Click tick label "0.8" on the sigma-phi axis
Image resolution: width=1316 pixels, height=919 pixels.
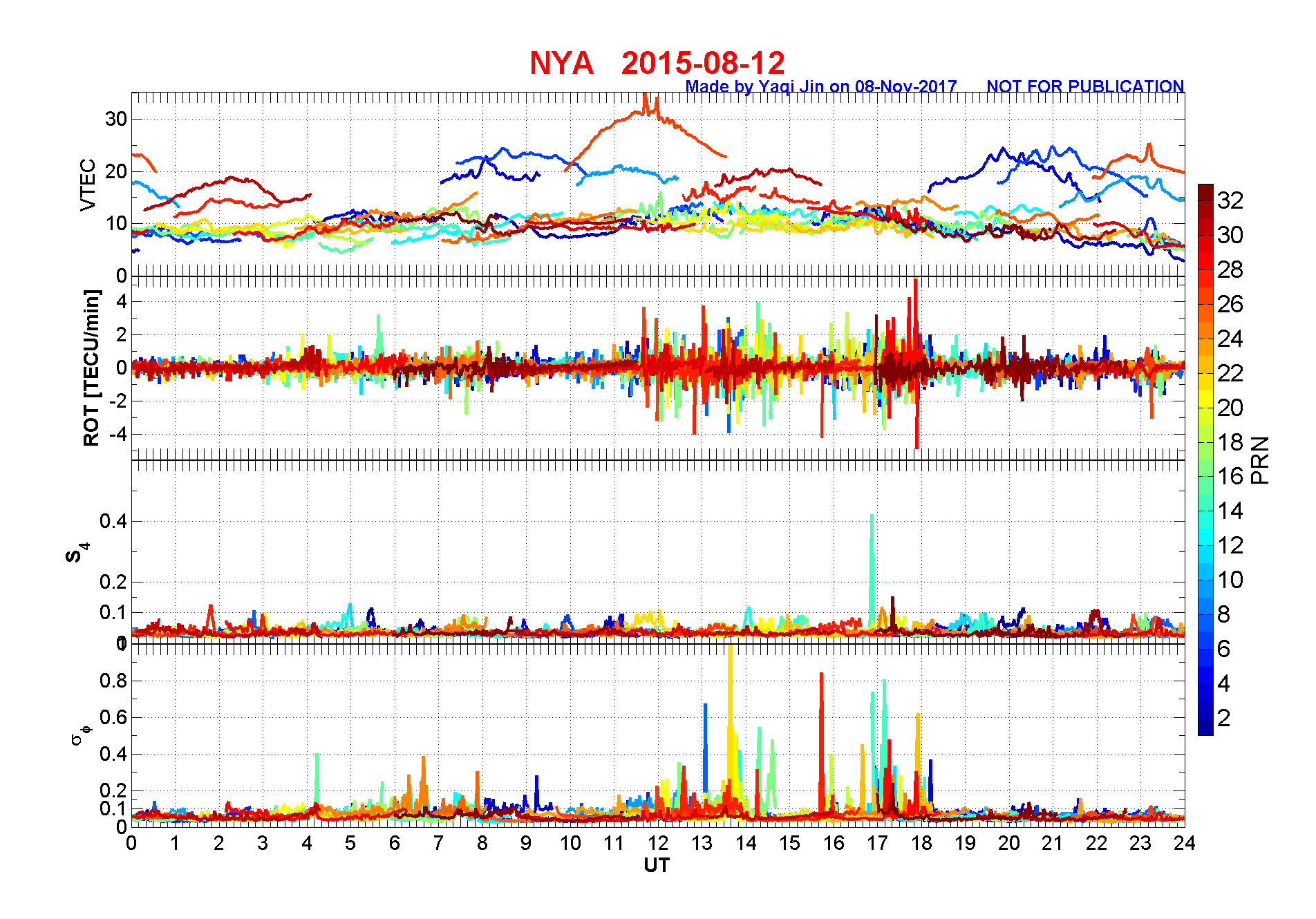[x=113, y=681]
